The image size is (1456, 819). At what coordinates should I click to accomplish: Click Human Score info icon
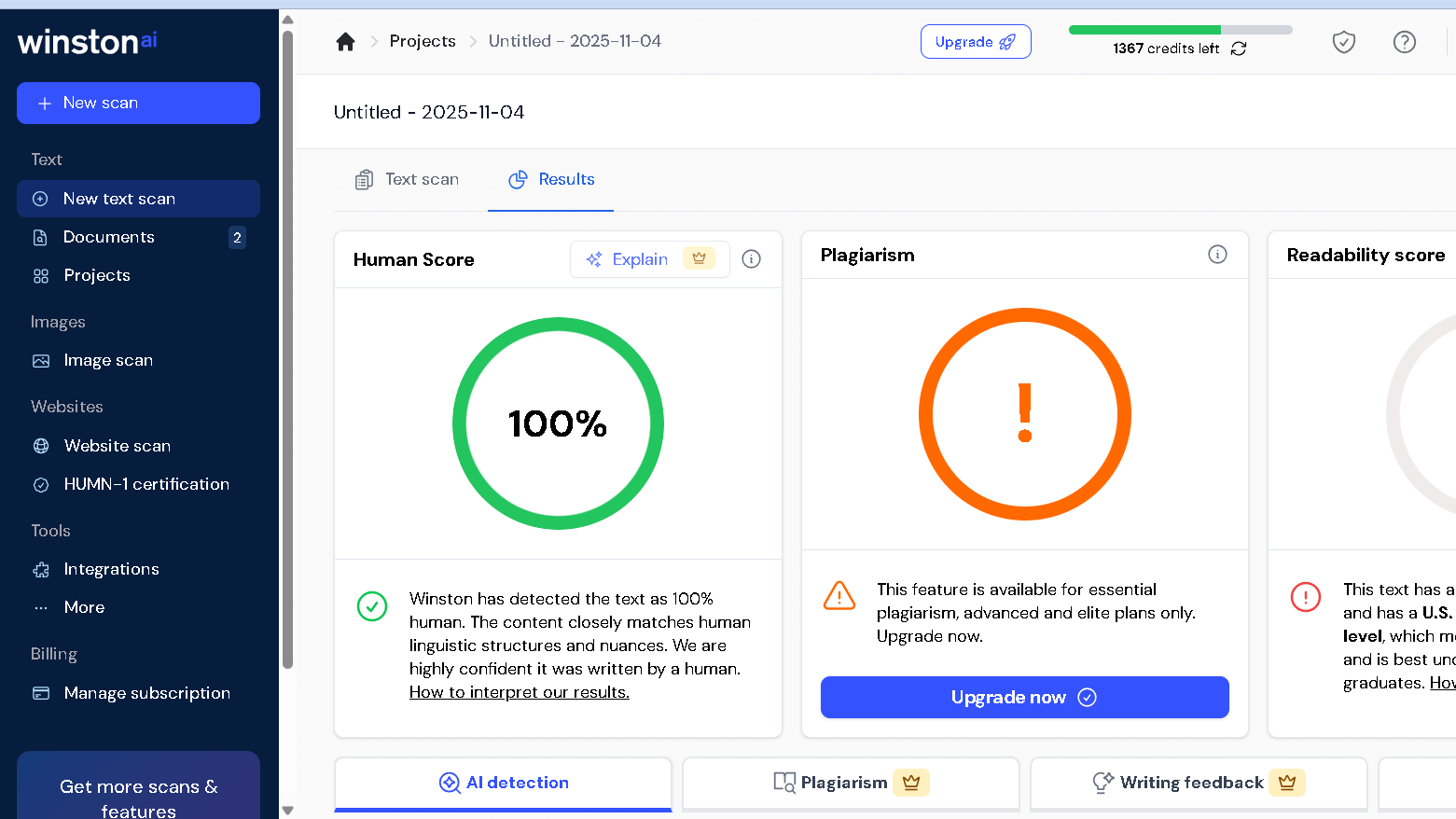click(x=751, y=259)
